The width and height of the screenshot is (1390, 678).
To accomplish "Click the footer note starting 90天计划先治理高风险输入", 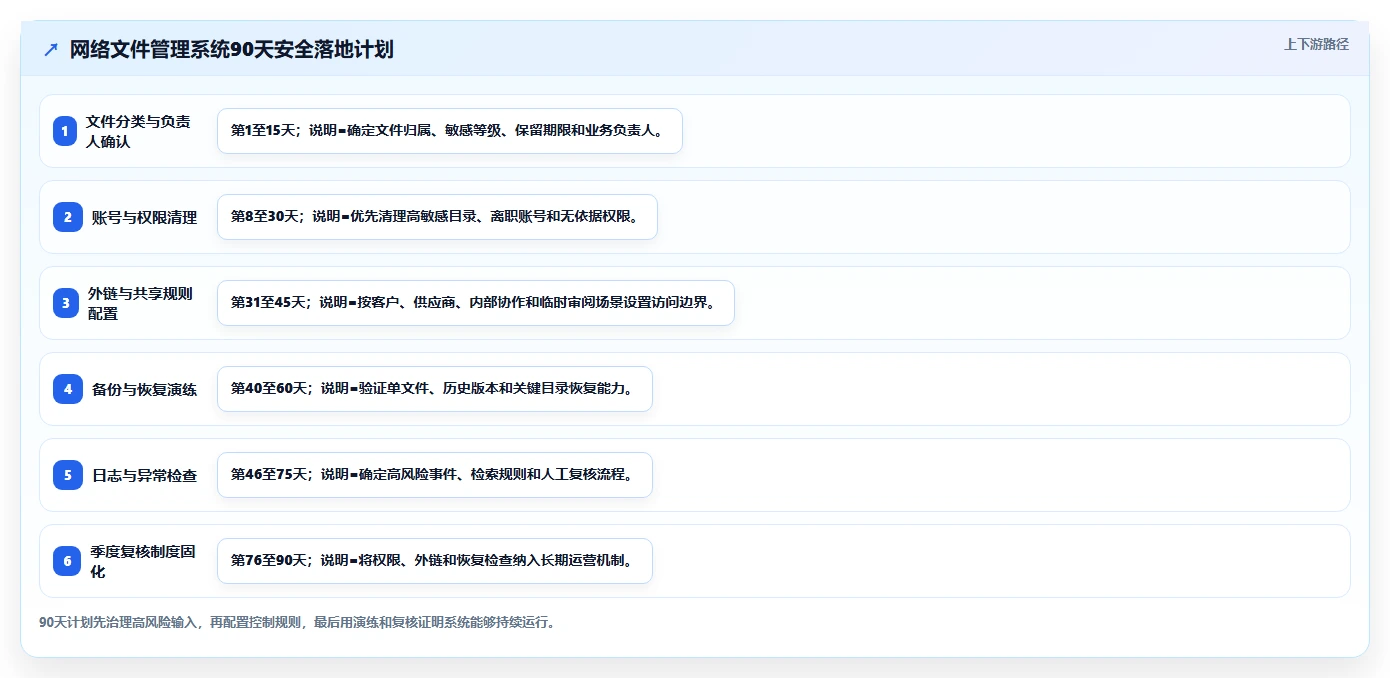I will (x=296, y=622).
